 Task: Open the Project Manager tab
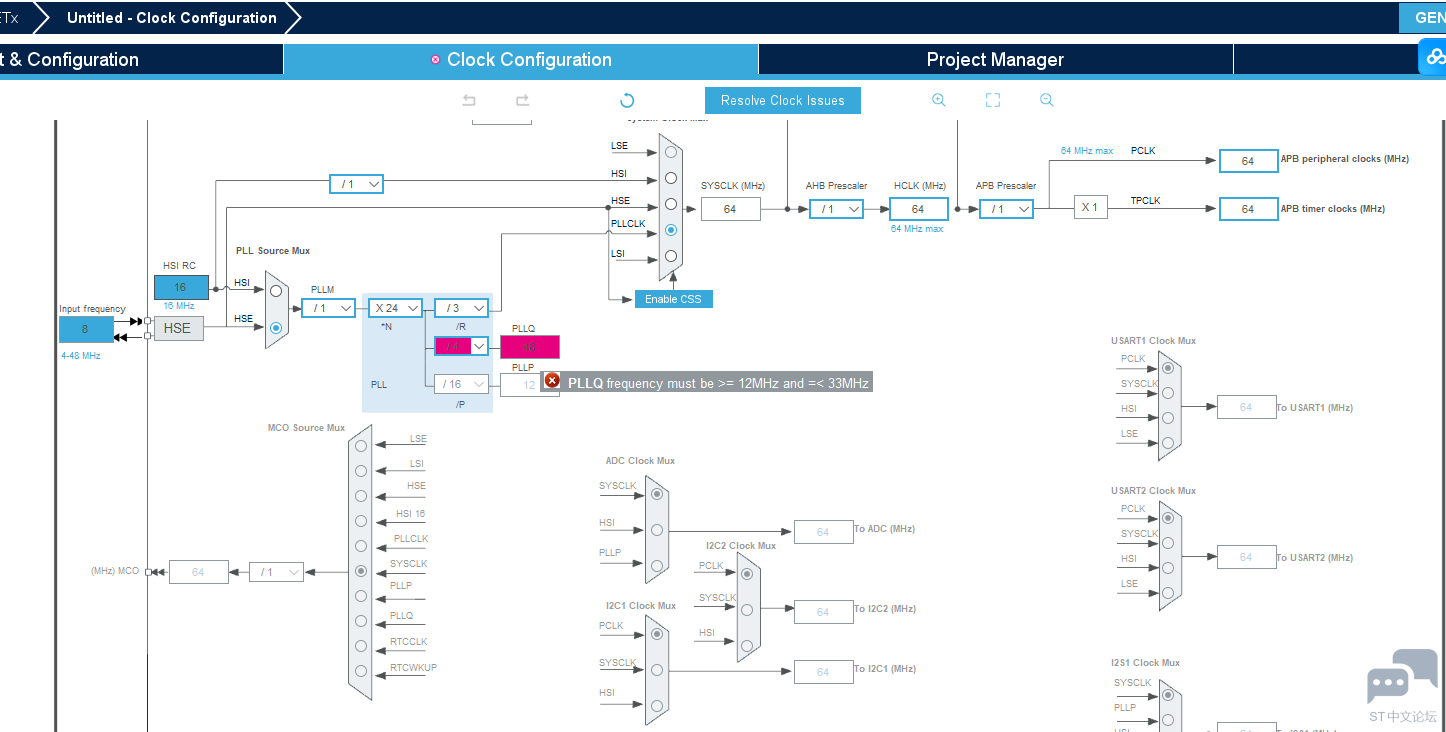[995, 59]
